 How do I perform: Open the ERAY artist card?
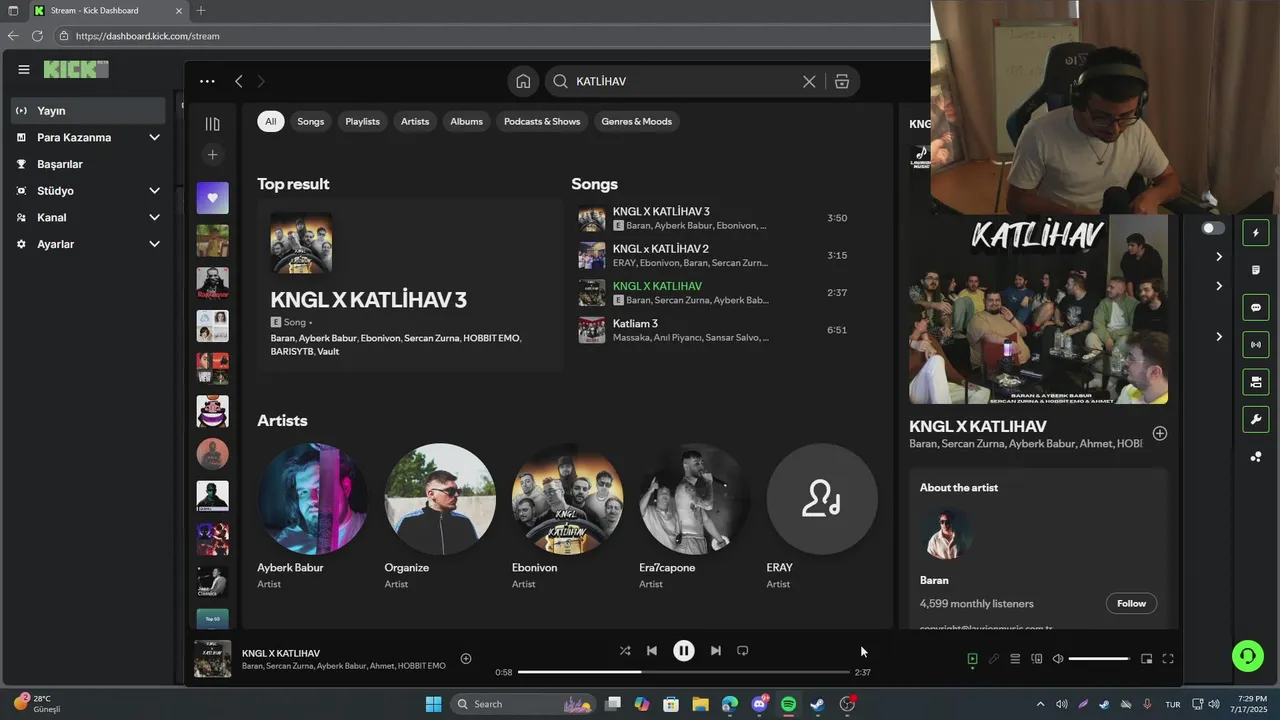(822, 517)
